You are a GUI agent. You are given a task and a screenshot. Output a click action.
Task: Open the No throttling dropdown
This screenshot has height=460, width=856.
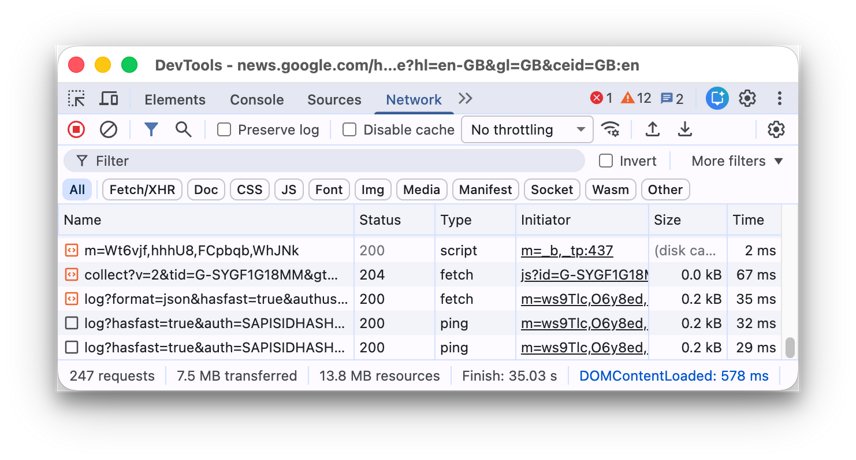click(x=527, y=129)
